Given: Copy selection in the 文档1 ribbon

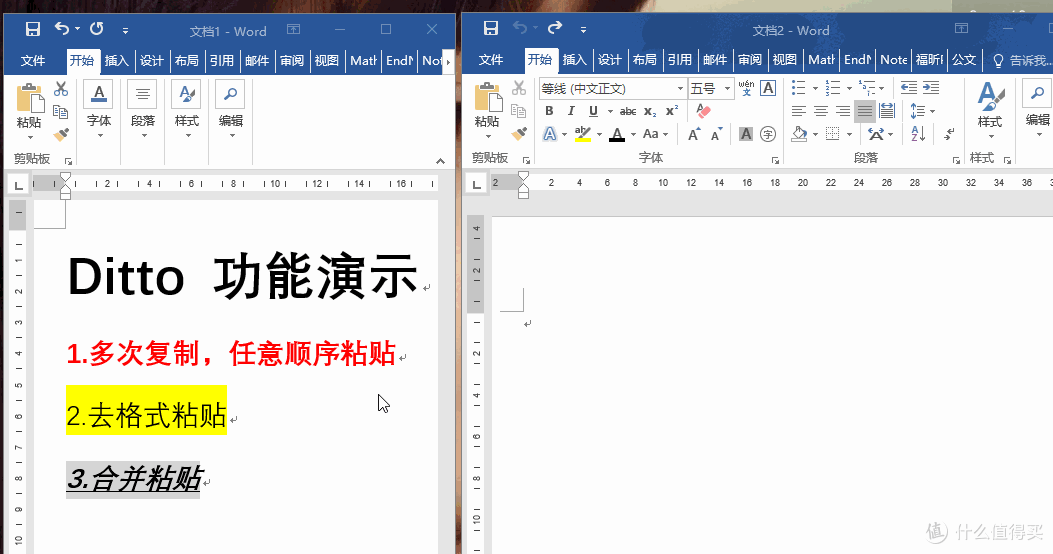Looking at the screenshot, I should click(60, 111).
